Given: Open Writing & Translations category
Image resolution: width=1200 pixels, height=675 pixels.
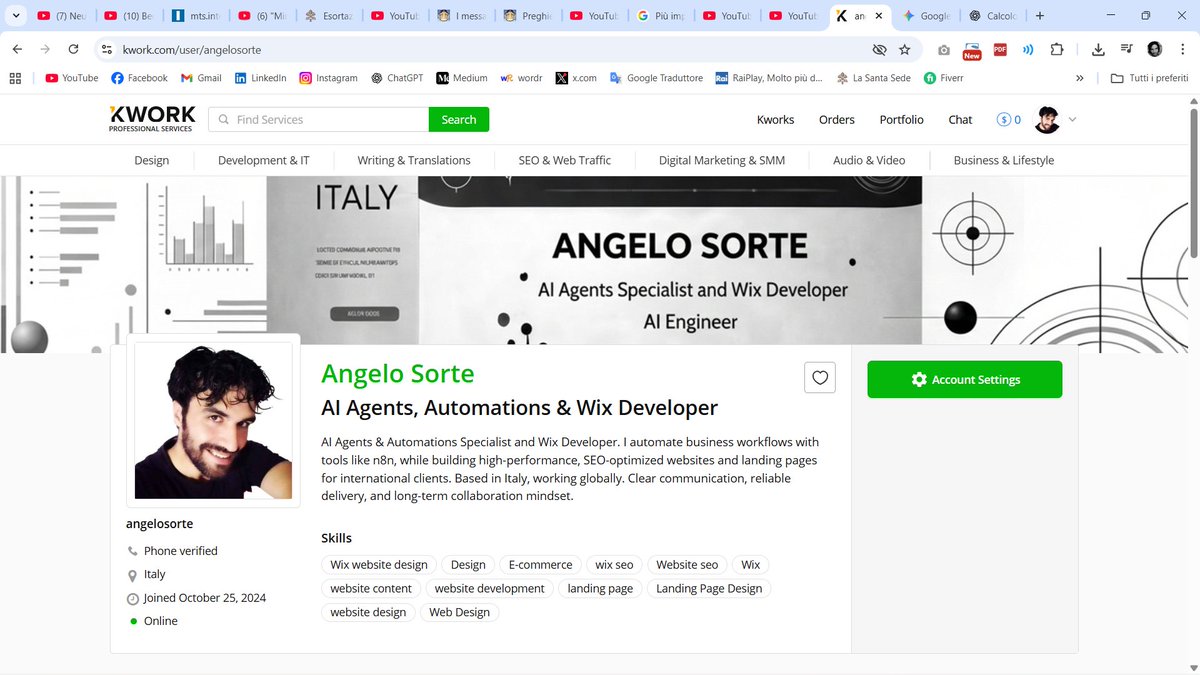Looking at the screenshot, I should [x=414, y=160].
